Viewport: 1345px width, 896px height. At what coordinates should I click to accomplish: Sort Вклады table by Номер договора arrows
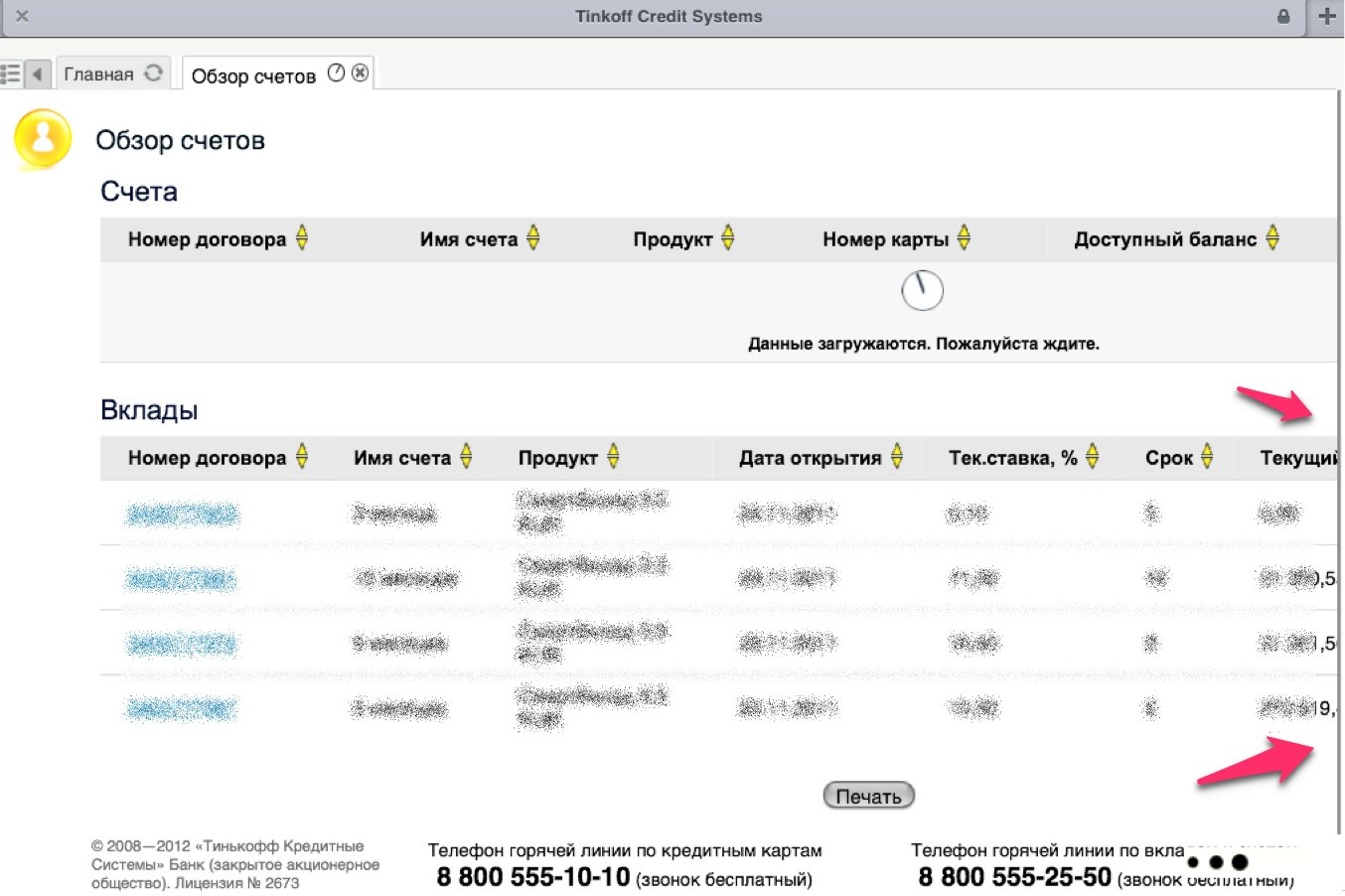tap(302, 457)
